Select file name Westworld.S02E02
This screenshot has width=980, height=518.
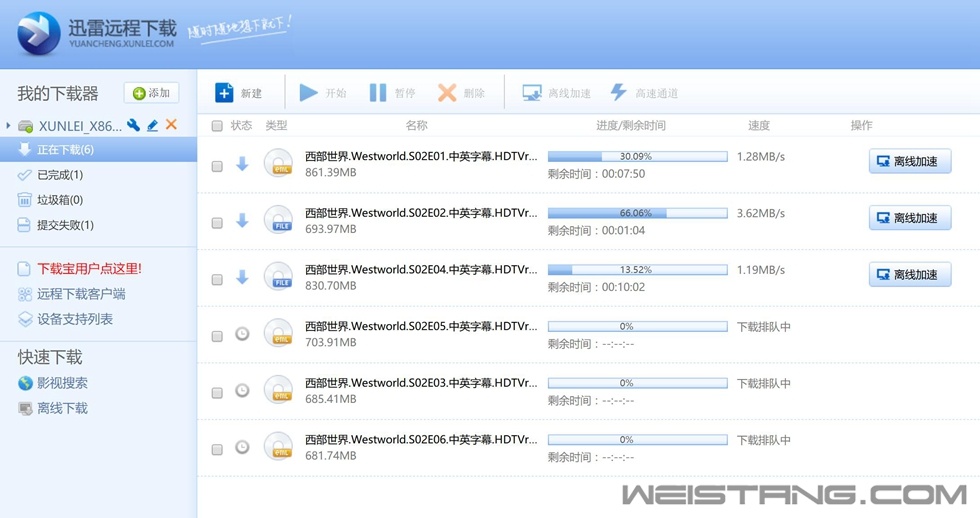pyautogui.click(x=421, y=213)
